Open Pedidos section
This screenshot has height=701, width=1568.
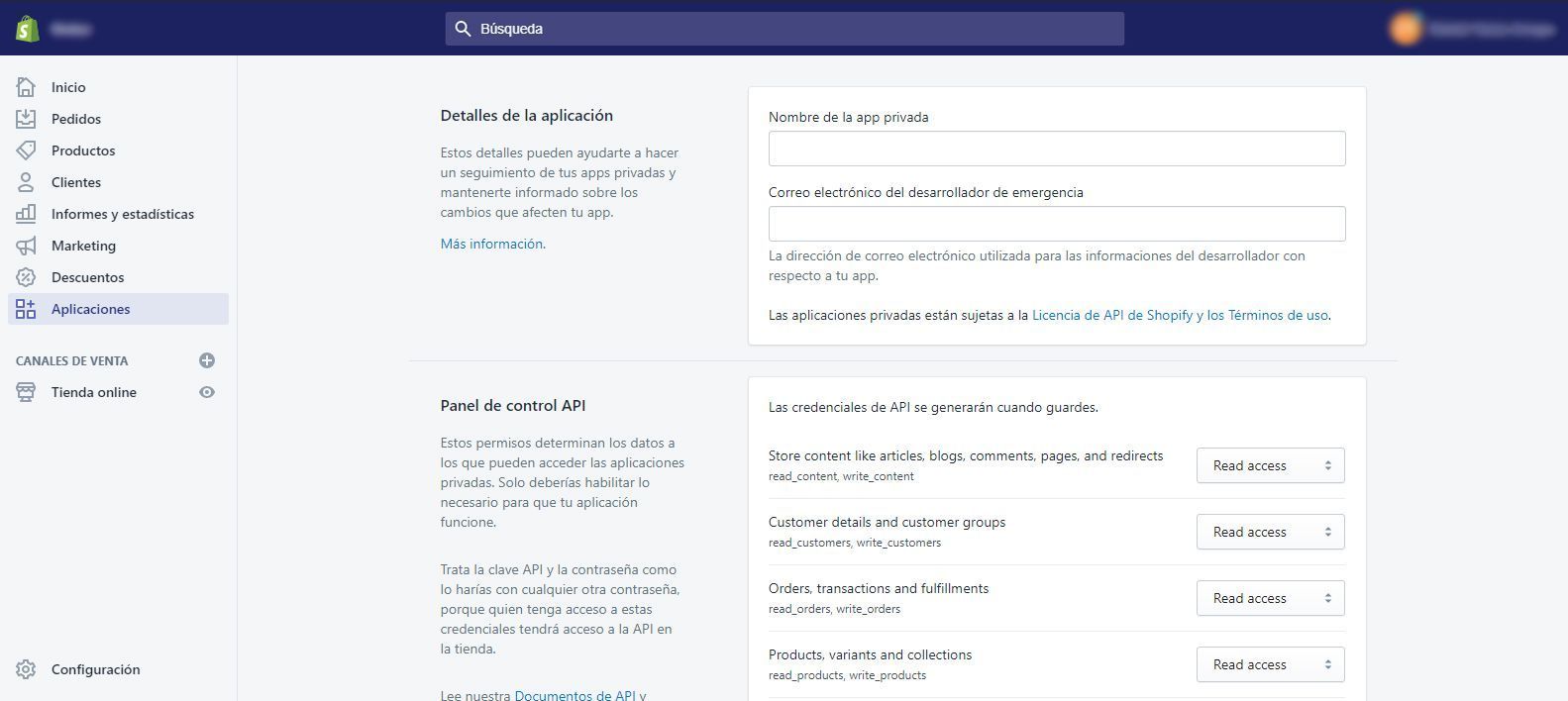click(118, 119)
